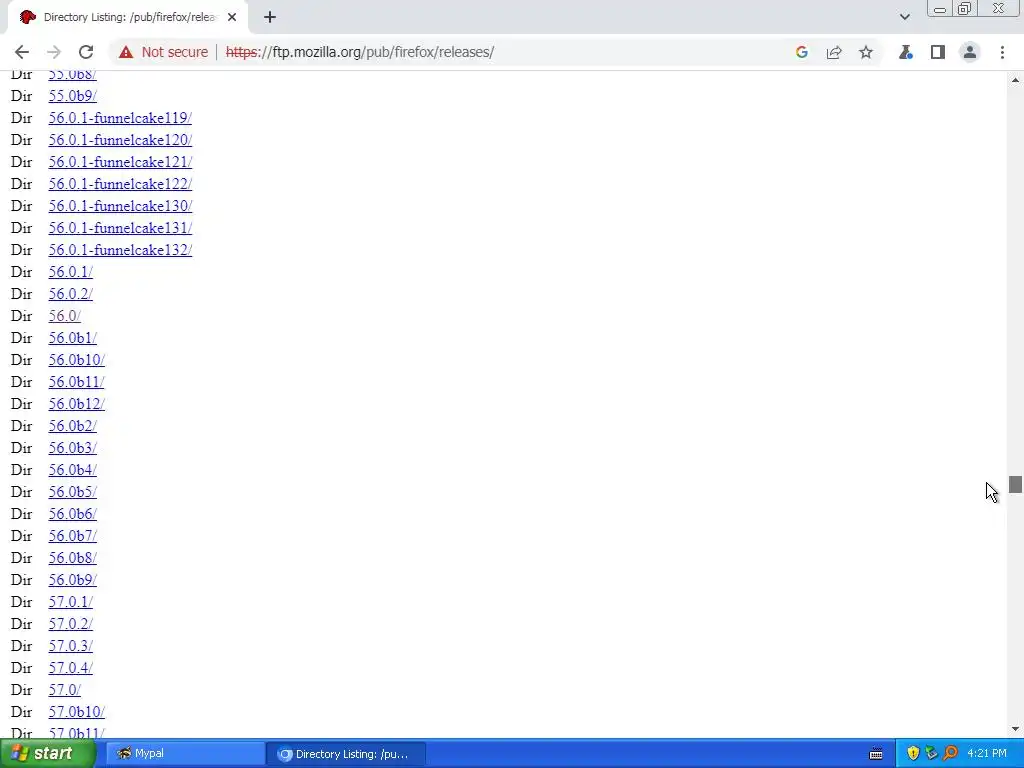Open the 57.0.1/ release folder
The width and height of the screenshot is (1024, 768).
point(71,601)
